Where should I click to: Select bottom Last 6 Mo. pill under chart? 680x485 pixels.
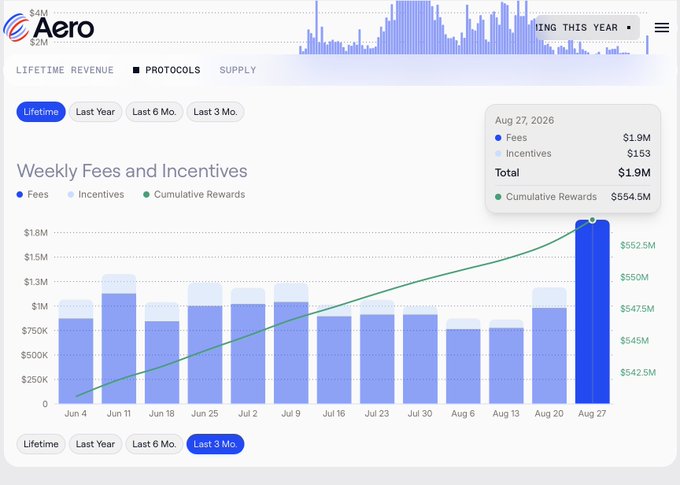154,444
